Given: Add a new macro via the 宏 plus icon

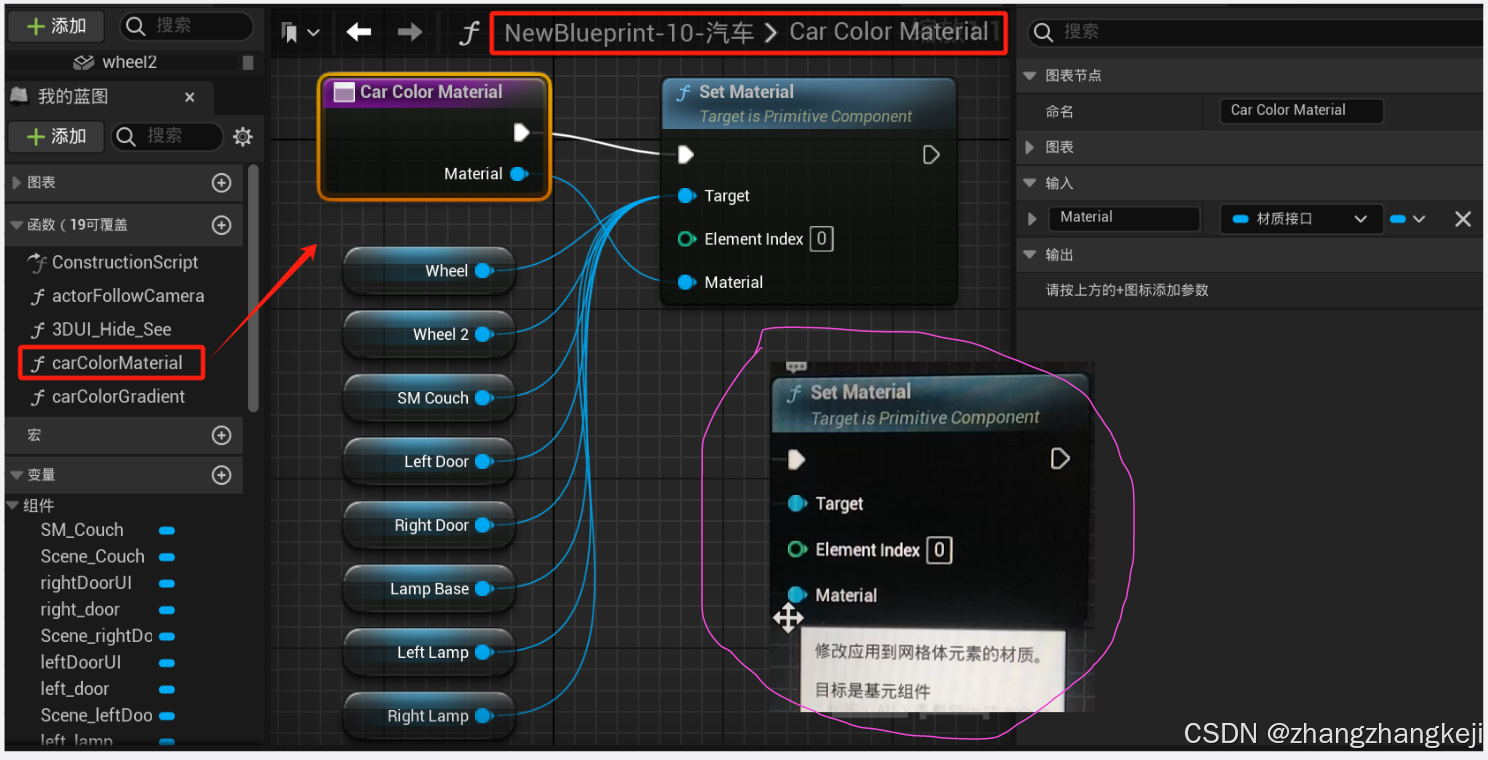Looking at the screenshot, I should click(x=222, y=435).
